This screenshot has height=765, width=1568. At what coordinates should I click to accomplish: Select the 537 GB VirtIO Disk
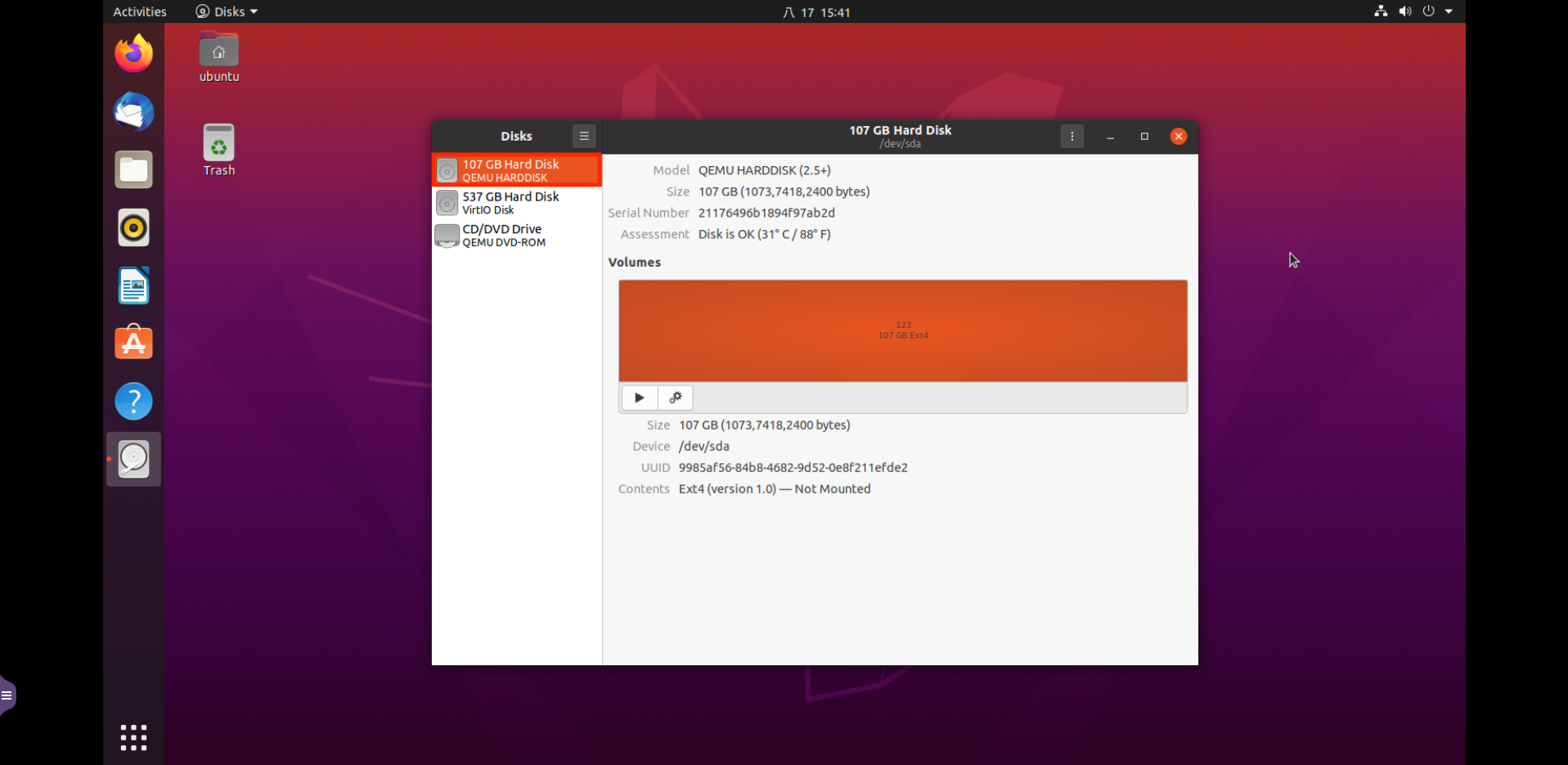517,203
